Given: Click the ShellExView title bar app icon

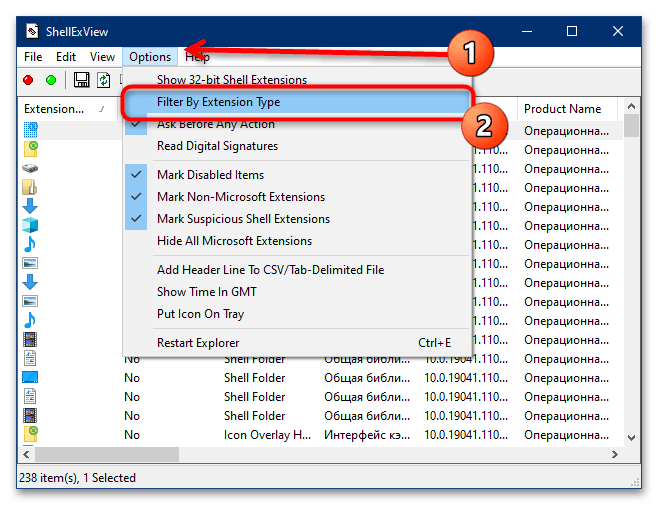Looking at the screenshot, I should 32,31.
